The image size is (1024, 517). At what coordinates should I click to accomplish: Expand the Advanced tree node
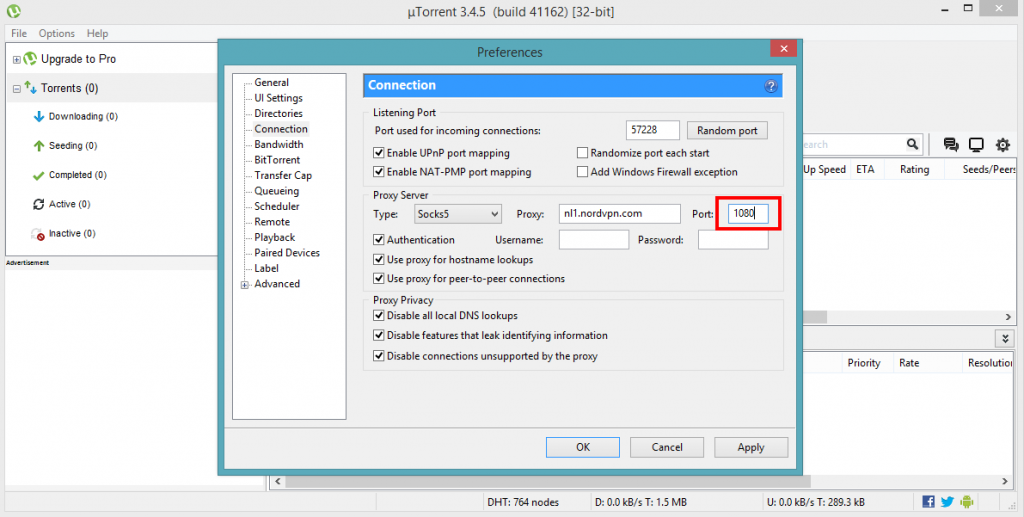coord(245,285)
